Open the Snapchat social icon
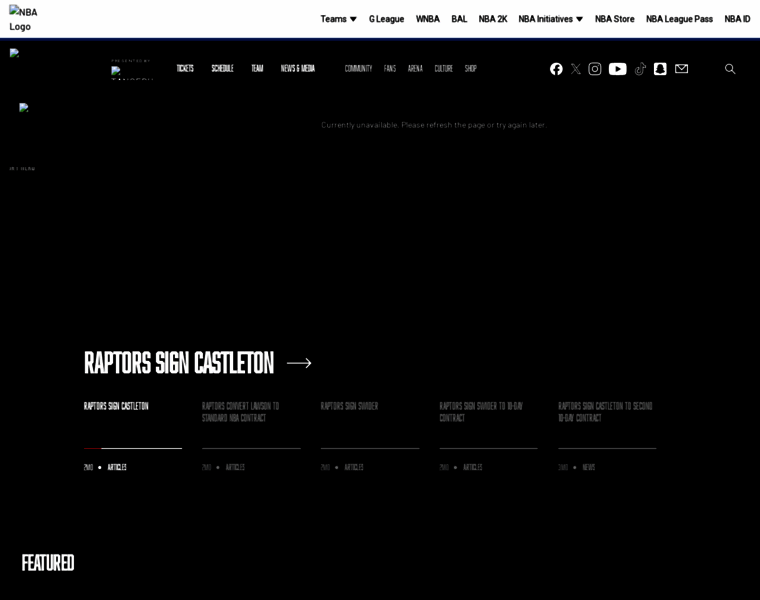This screenshot has height=600, width=760. point(660,69)
